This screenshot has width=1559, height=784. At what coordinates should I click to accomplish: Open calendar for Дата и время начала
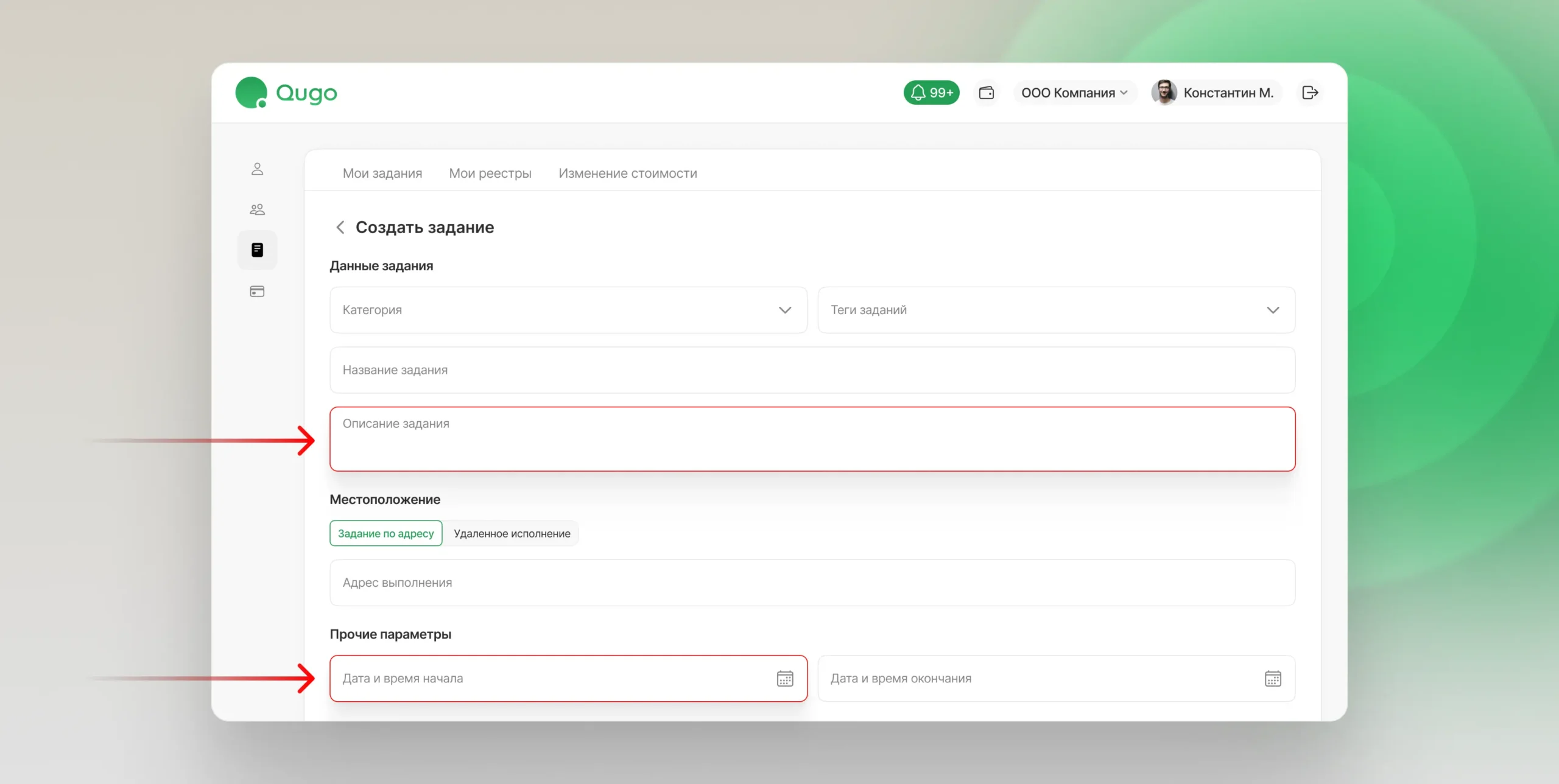click(x=785, y=678)
